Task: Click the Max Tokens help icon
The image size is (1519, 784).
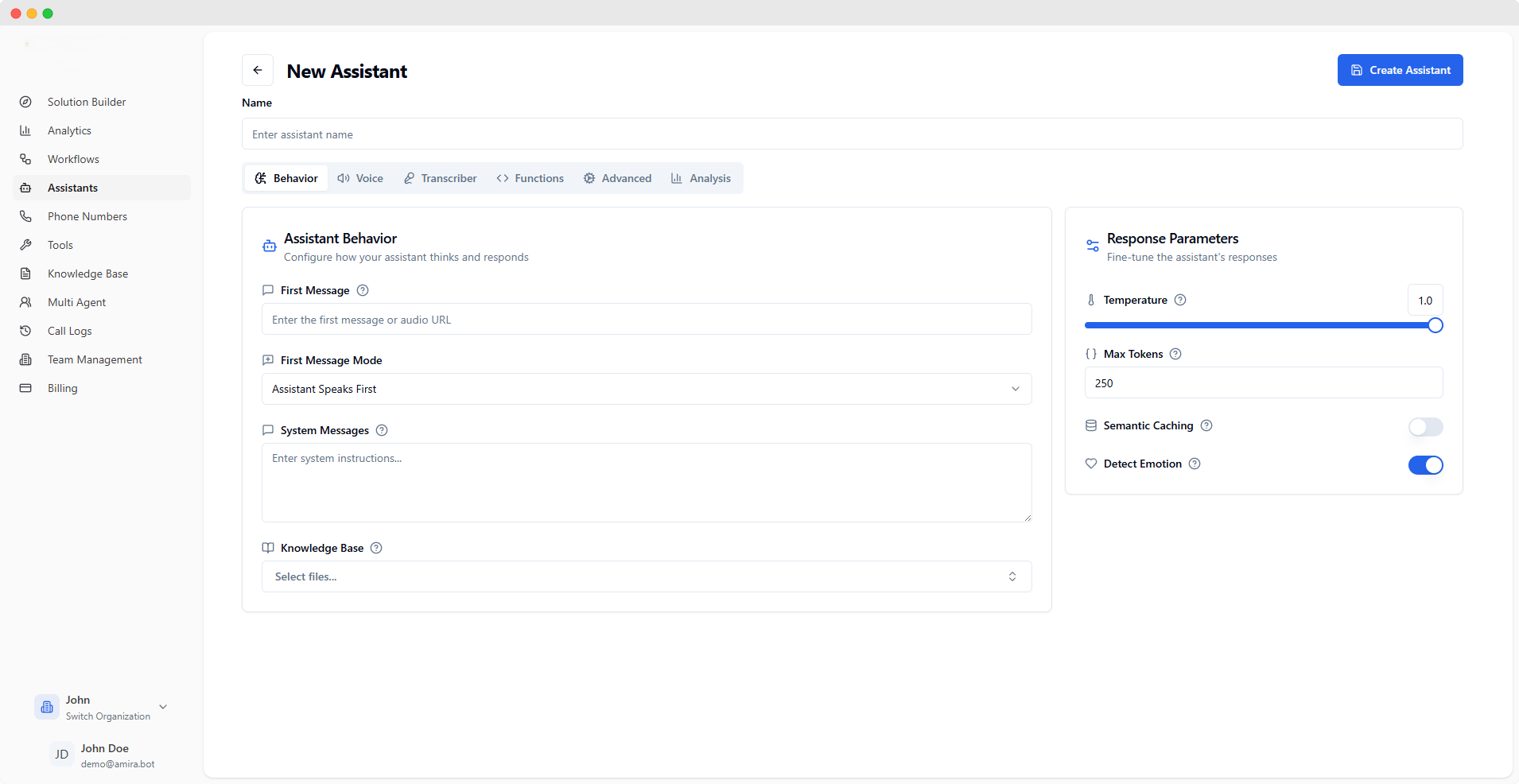Action: [1176, 354]
